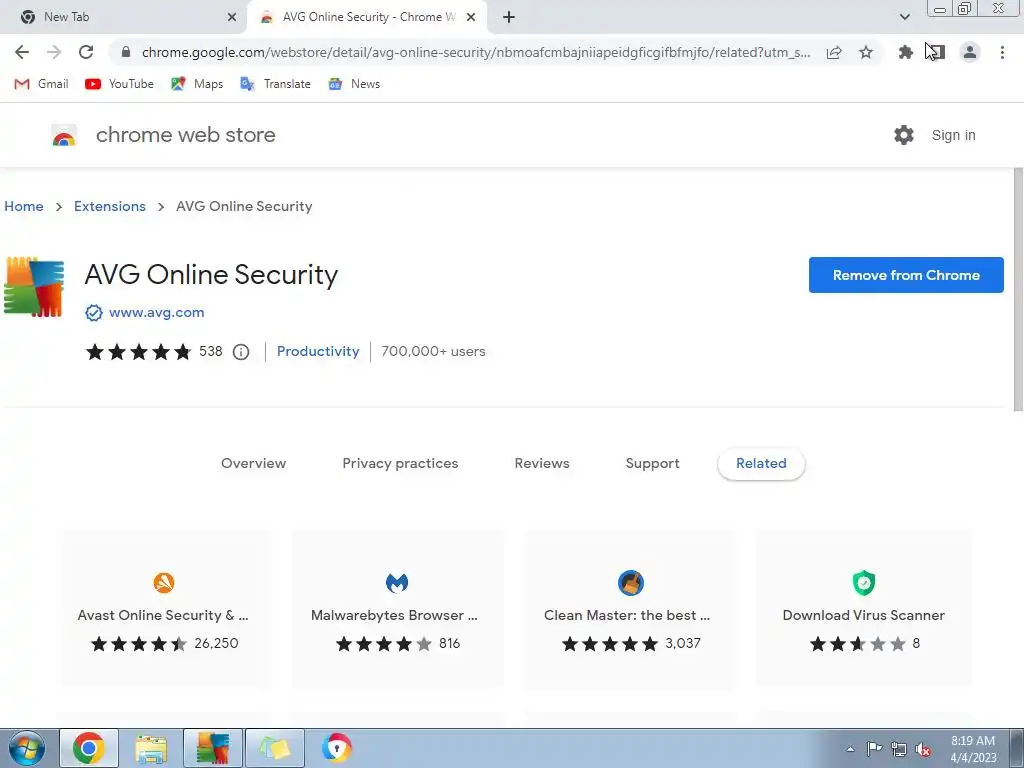Open the Gmail bookmark
The height and width of the screenshot is (768, 1024).
pyautogui.click(x=41, y=84)
